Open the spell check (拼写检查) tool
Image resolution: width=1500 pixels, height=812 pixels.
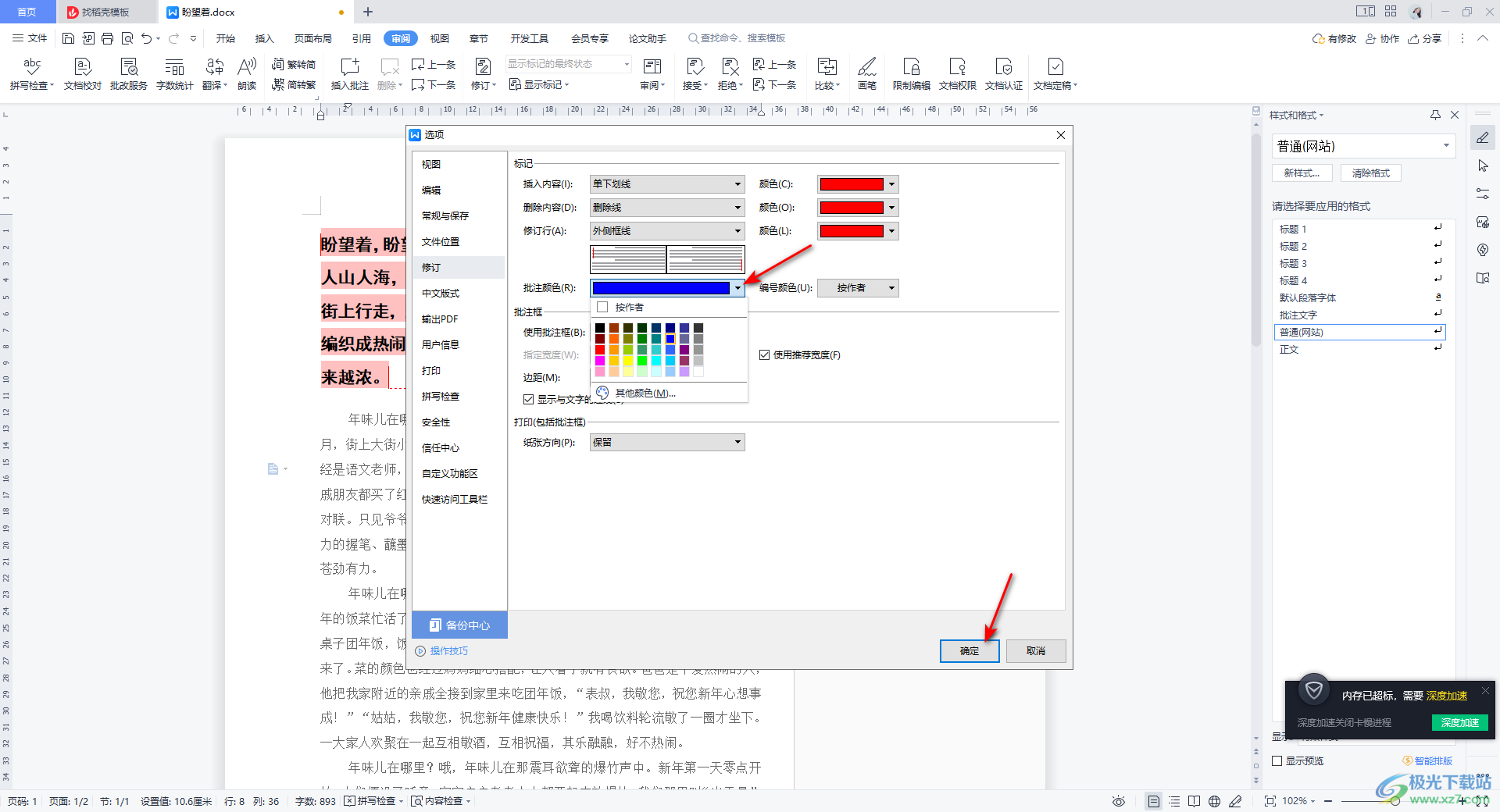[31, 74]
